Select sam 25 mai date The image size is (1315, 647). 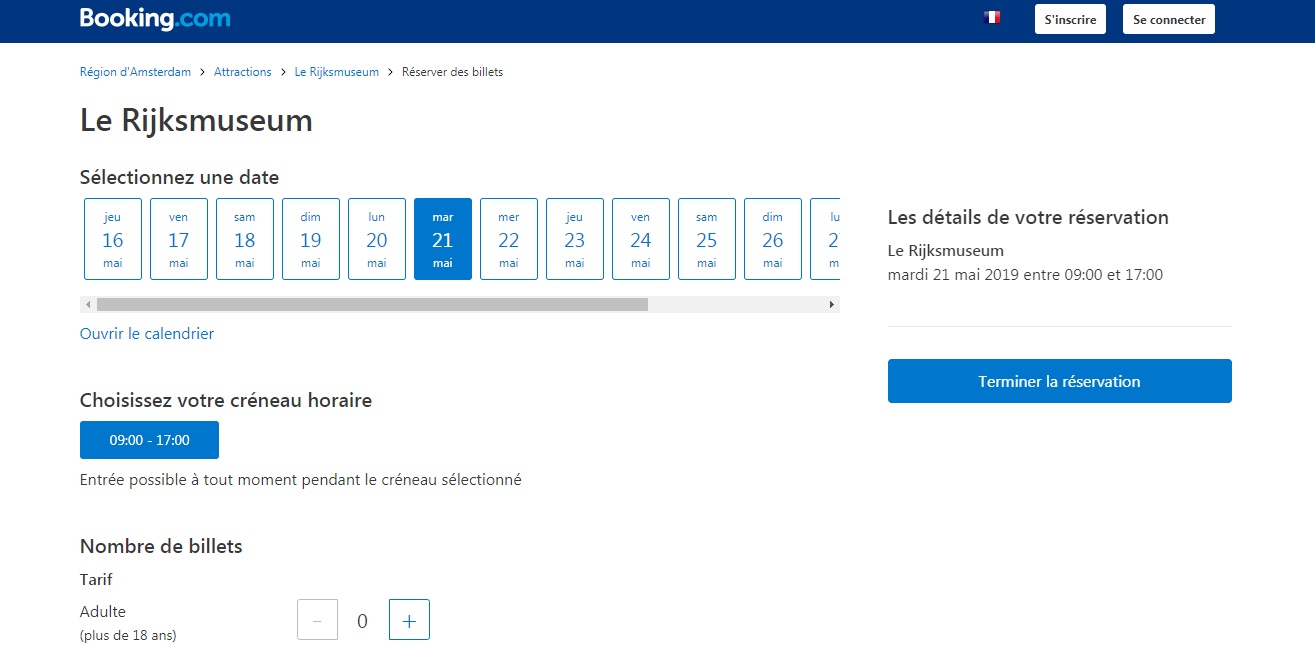point(707,239)
